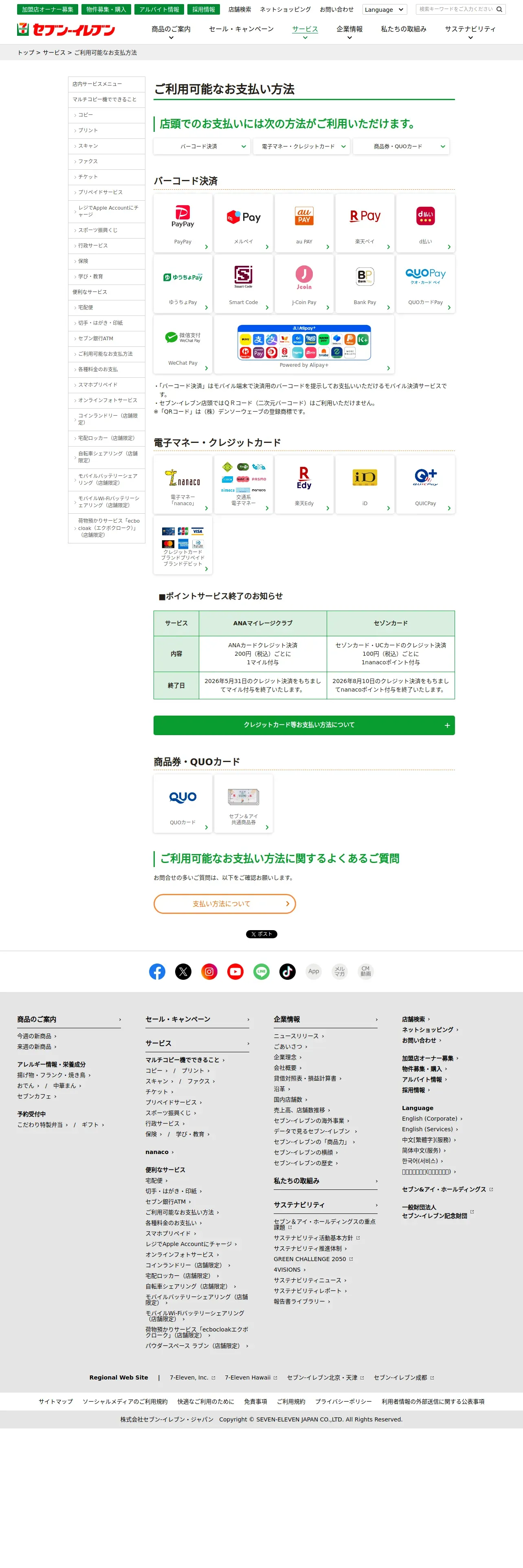This screenshot has height=1568, width=523.
Task: Open セール・キャンペーン in the header navigation
Action: tap(241, 29)
